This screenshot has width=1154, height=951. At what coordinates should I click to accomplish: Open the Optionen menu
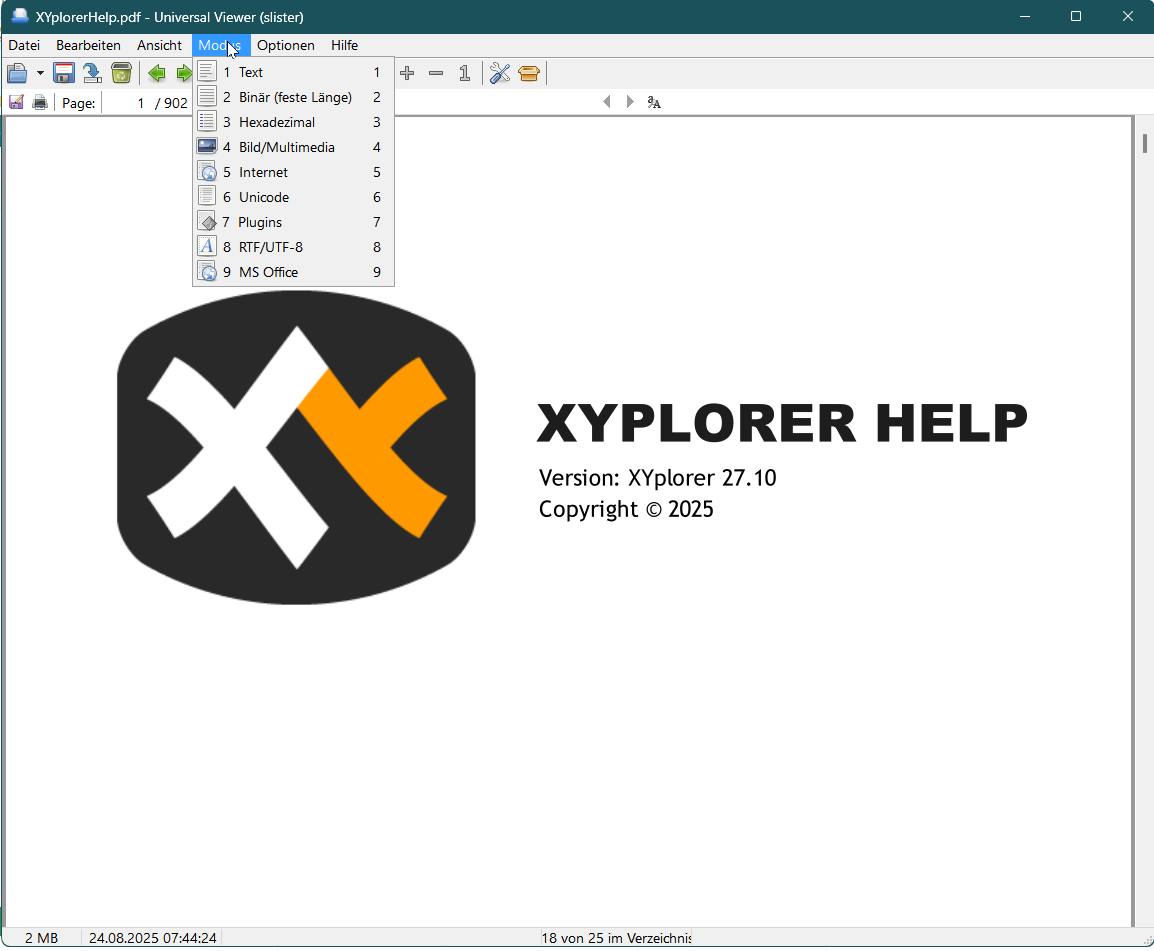[285, 45]
